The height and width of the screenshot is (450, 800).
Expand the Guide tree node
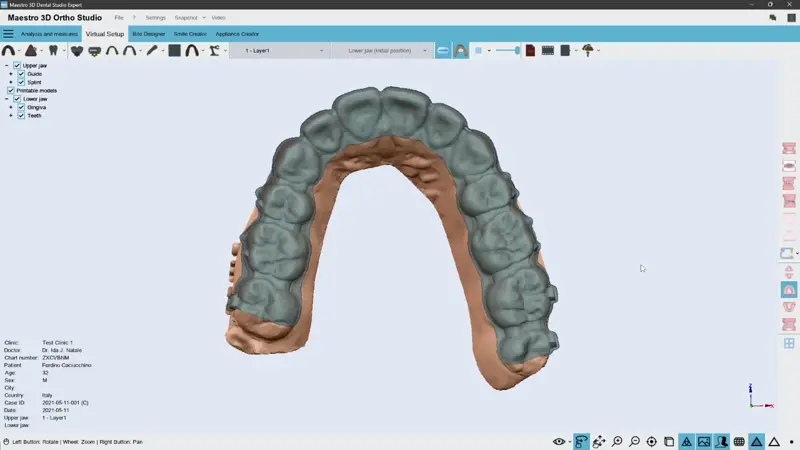tap(11, 73)
